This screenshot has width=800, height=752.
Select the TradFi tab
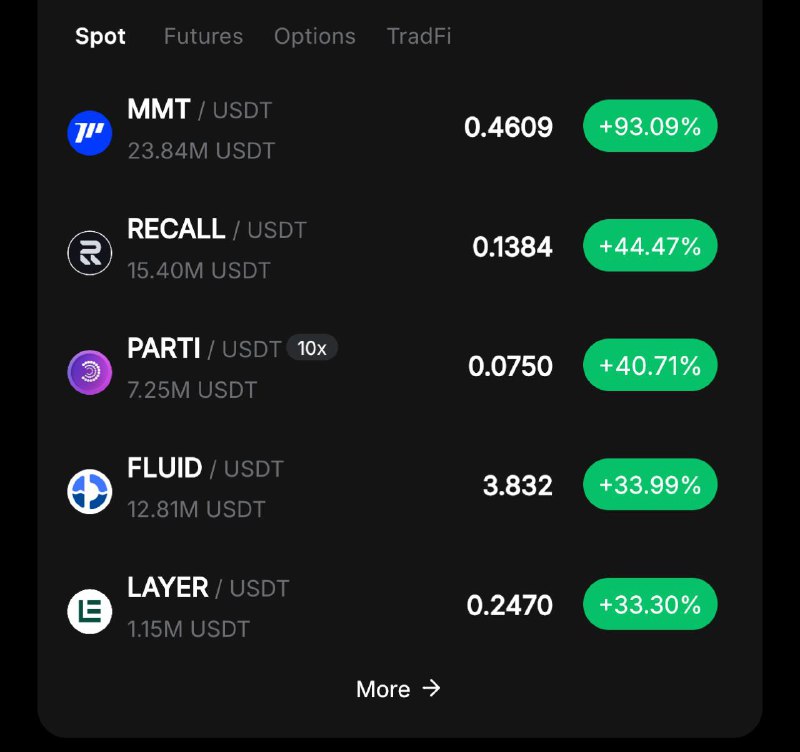coord(419,36)
